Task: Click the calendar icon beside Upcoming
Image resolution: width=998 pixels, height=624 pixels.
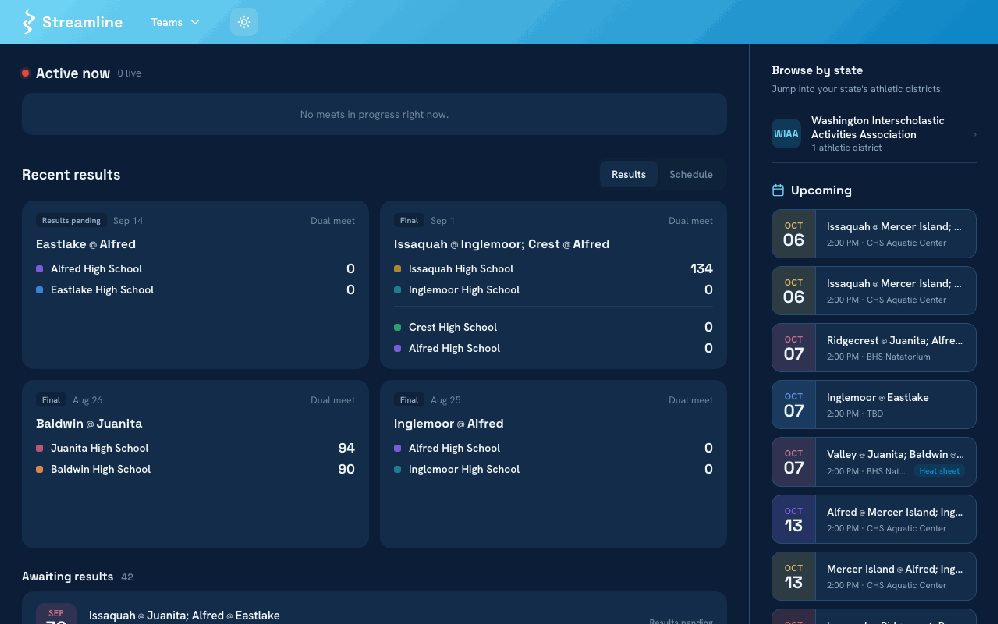Action: pos(778,190)
